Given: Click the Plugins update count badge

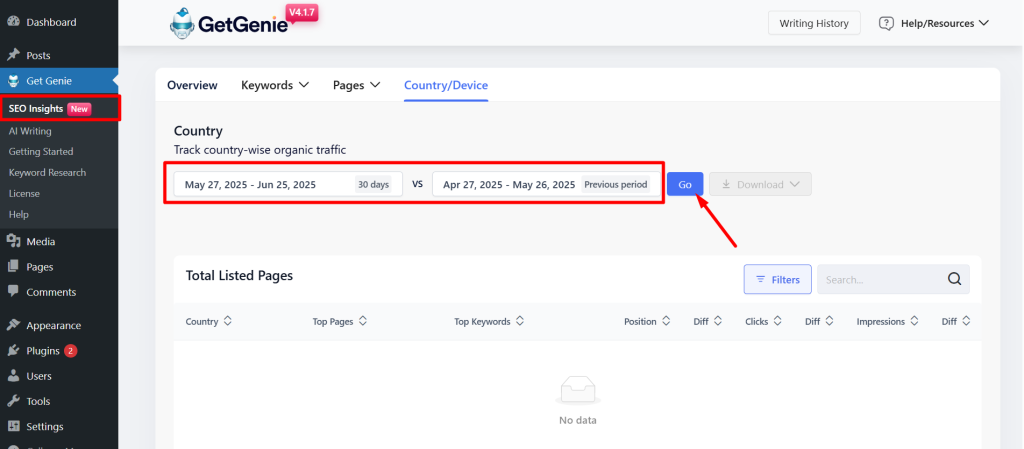Looking at the screenshot, I should click(71, 350).
